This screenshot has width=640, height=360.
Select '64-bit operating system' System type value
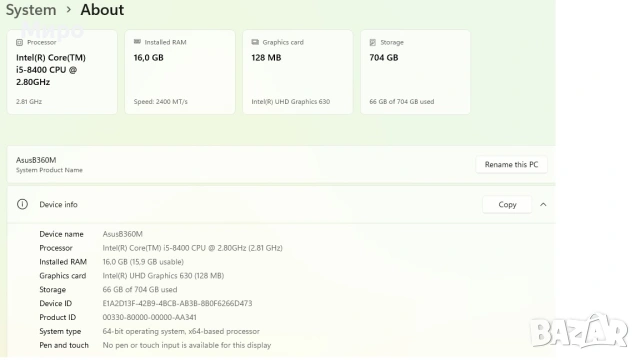pos(181,331)
